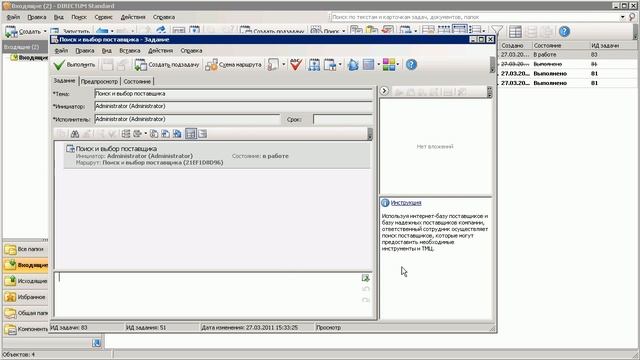Open dropdown arrow next to Создать
The width and height of the screenshot is (640, 360).
point(45,31)
